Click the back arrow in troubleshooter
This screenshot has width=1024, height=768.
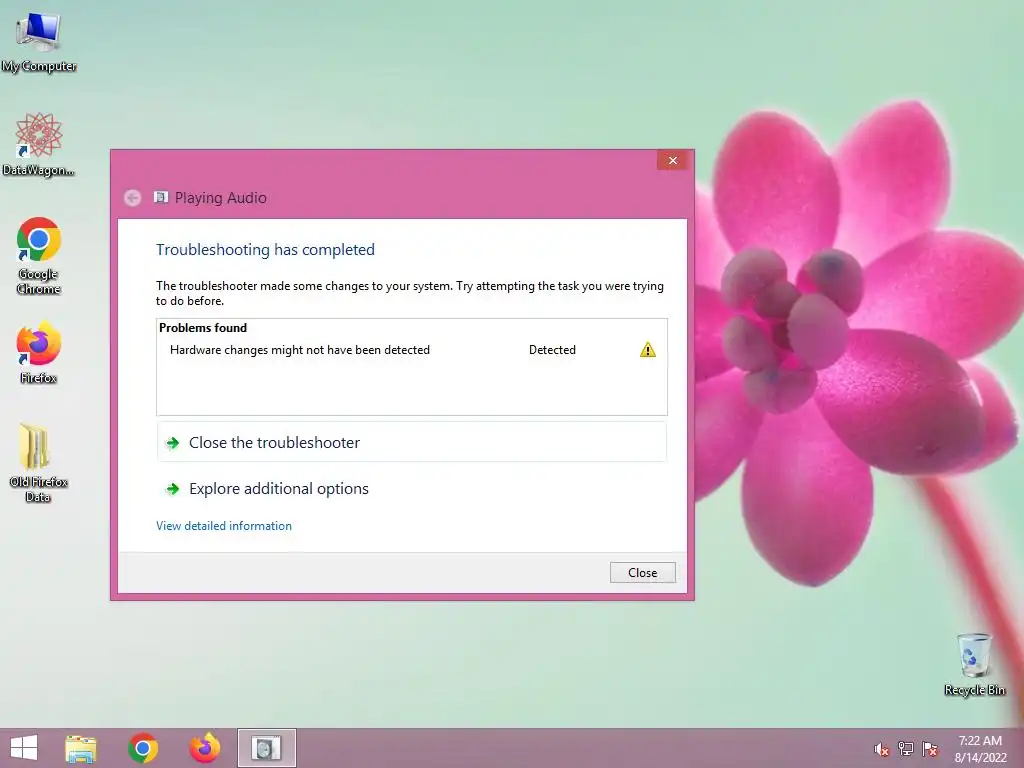[x=133, y=198]
